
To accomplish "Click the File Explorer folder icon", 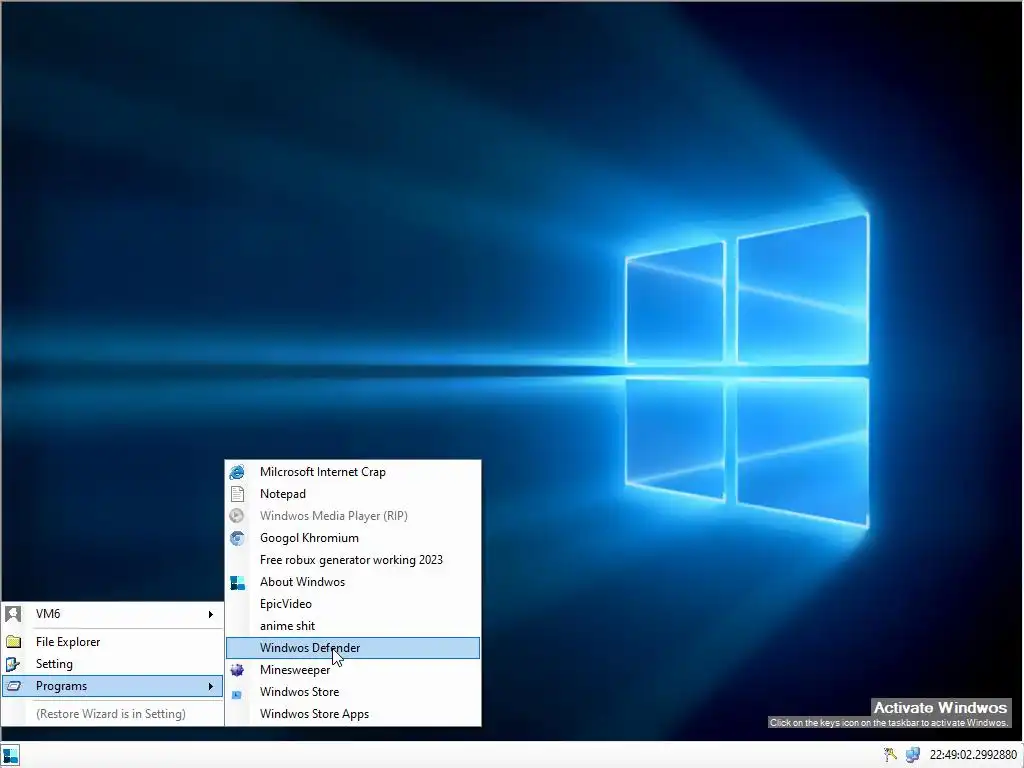I will pyautogui.click(x=13, y=642).
